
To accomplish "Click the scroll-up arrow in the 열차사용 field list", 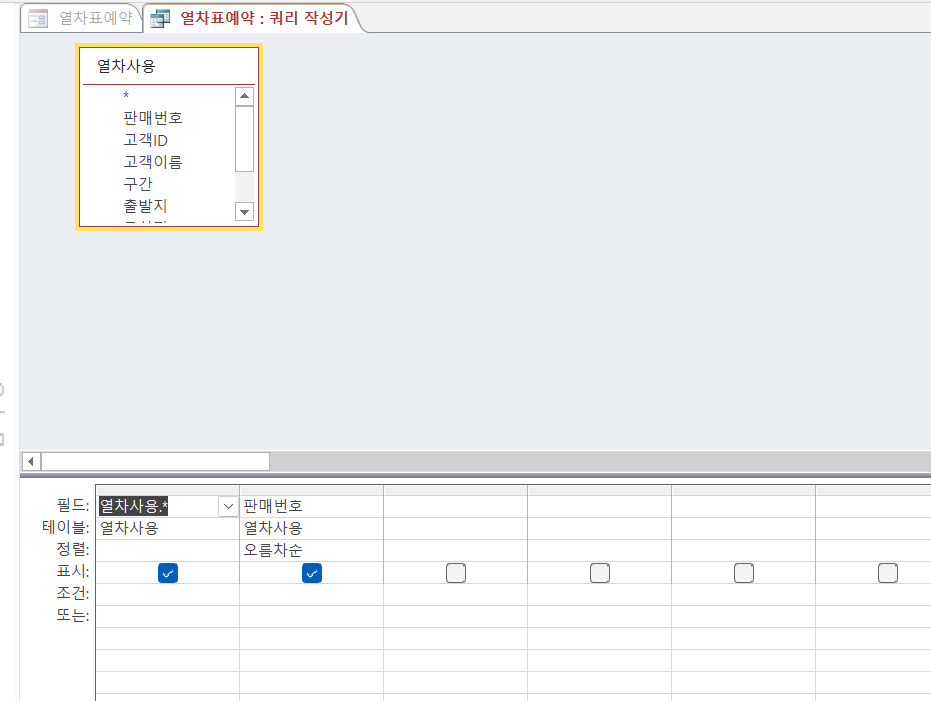I will click(x=244, y=97).
